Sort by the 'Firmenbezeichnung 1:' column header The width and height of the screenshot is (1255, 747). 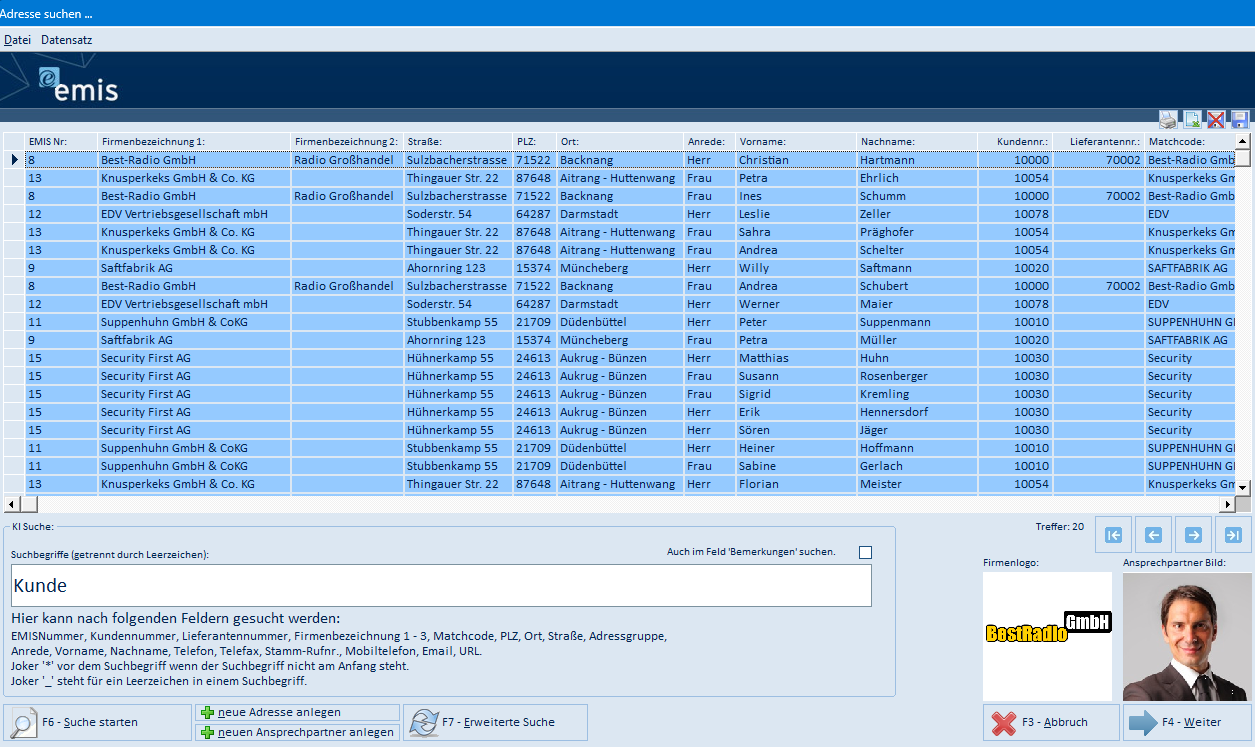[x=195, y=142]
